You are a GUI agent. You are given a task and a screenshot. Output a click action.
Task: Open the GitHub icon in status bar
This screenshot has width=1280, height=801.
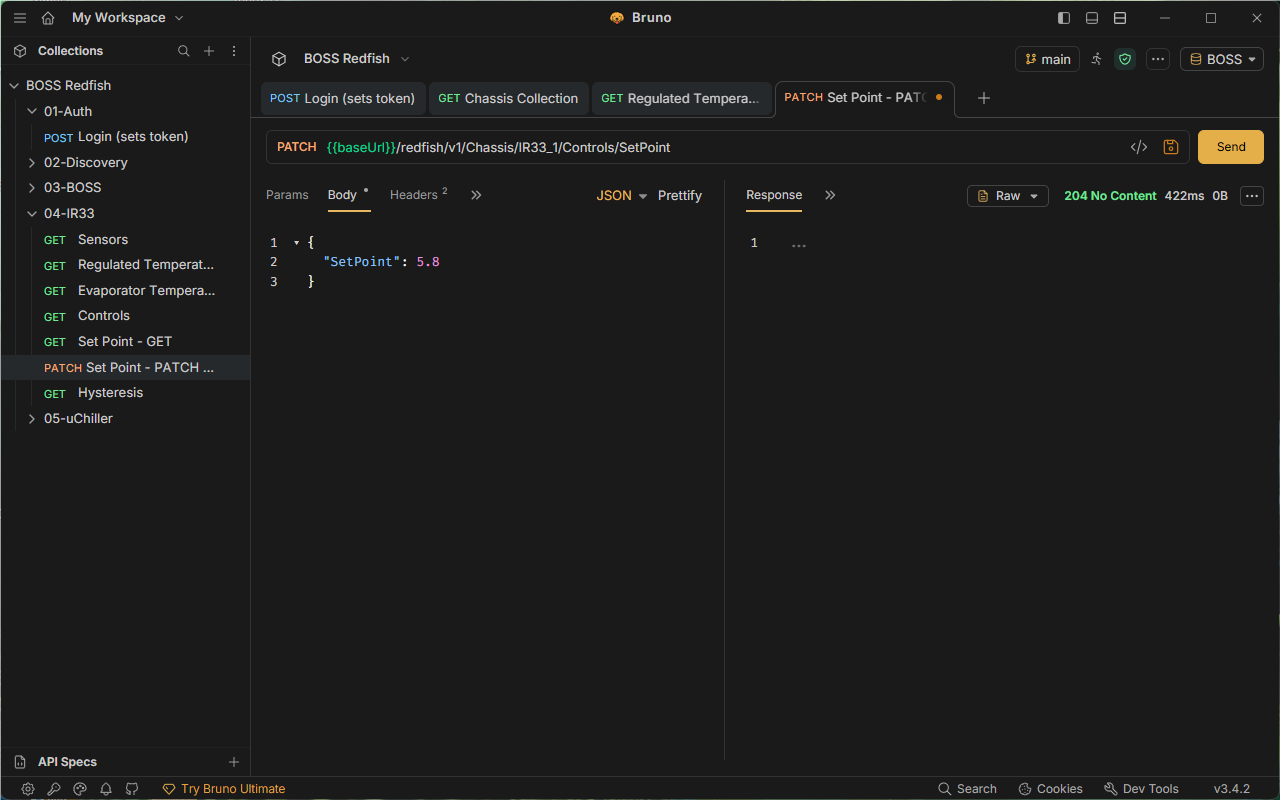(132, 789)
